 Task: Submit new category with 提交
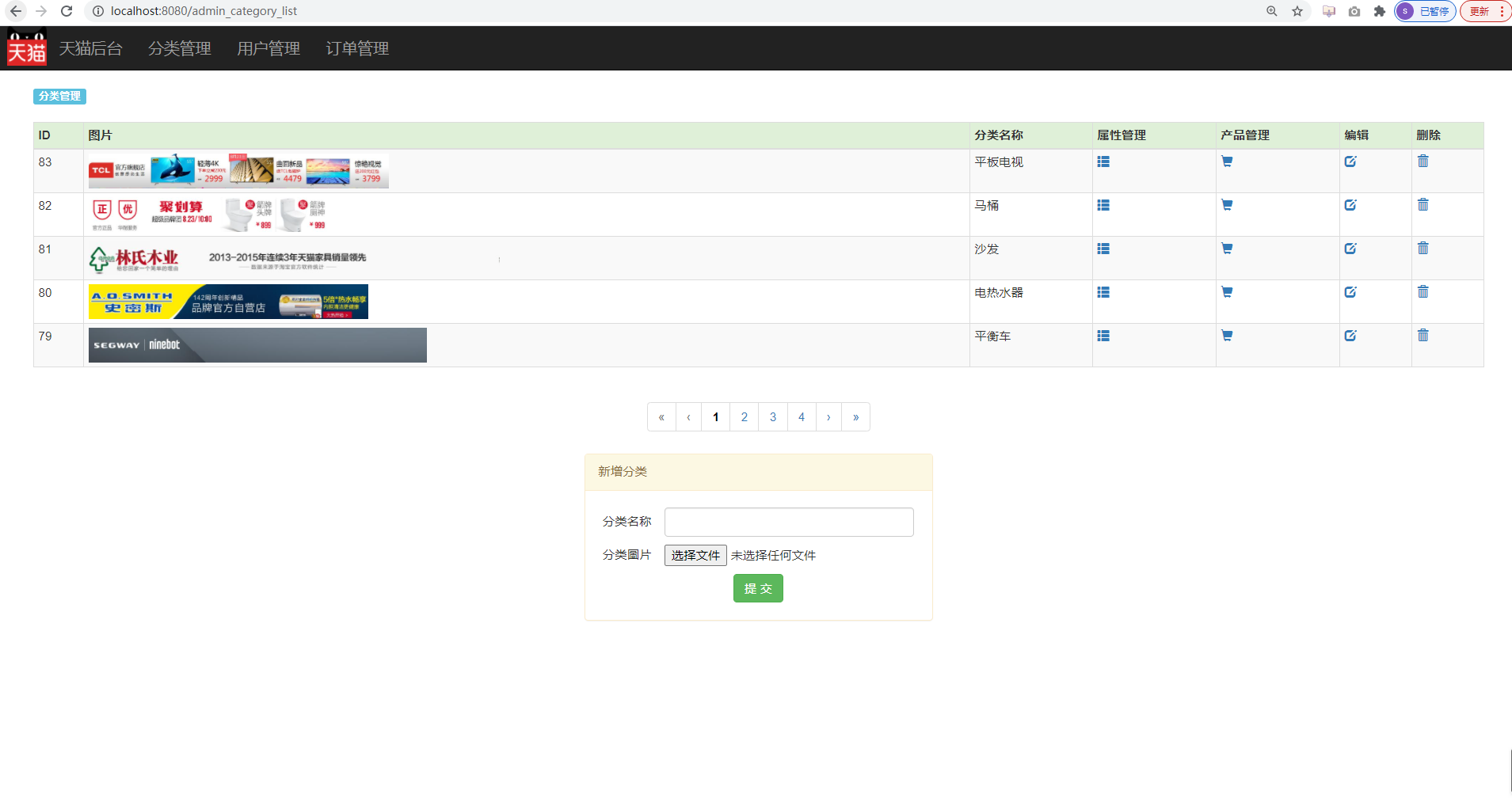(x=758, y=588)
